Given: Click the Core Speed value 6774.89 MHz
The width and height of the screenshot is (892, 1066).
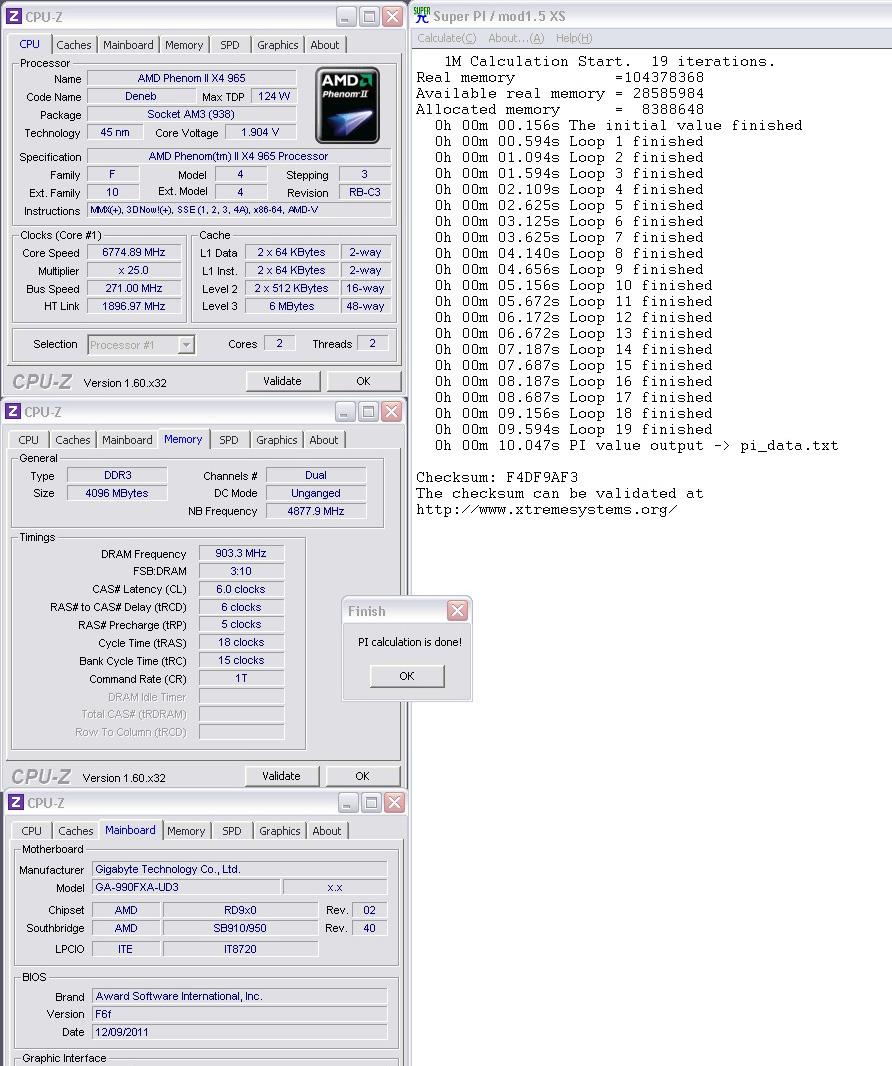Looking at the screenshot, I should tap(134, 252).
